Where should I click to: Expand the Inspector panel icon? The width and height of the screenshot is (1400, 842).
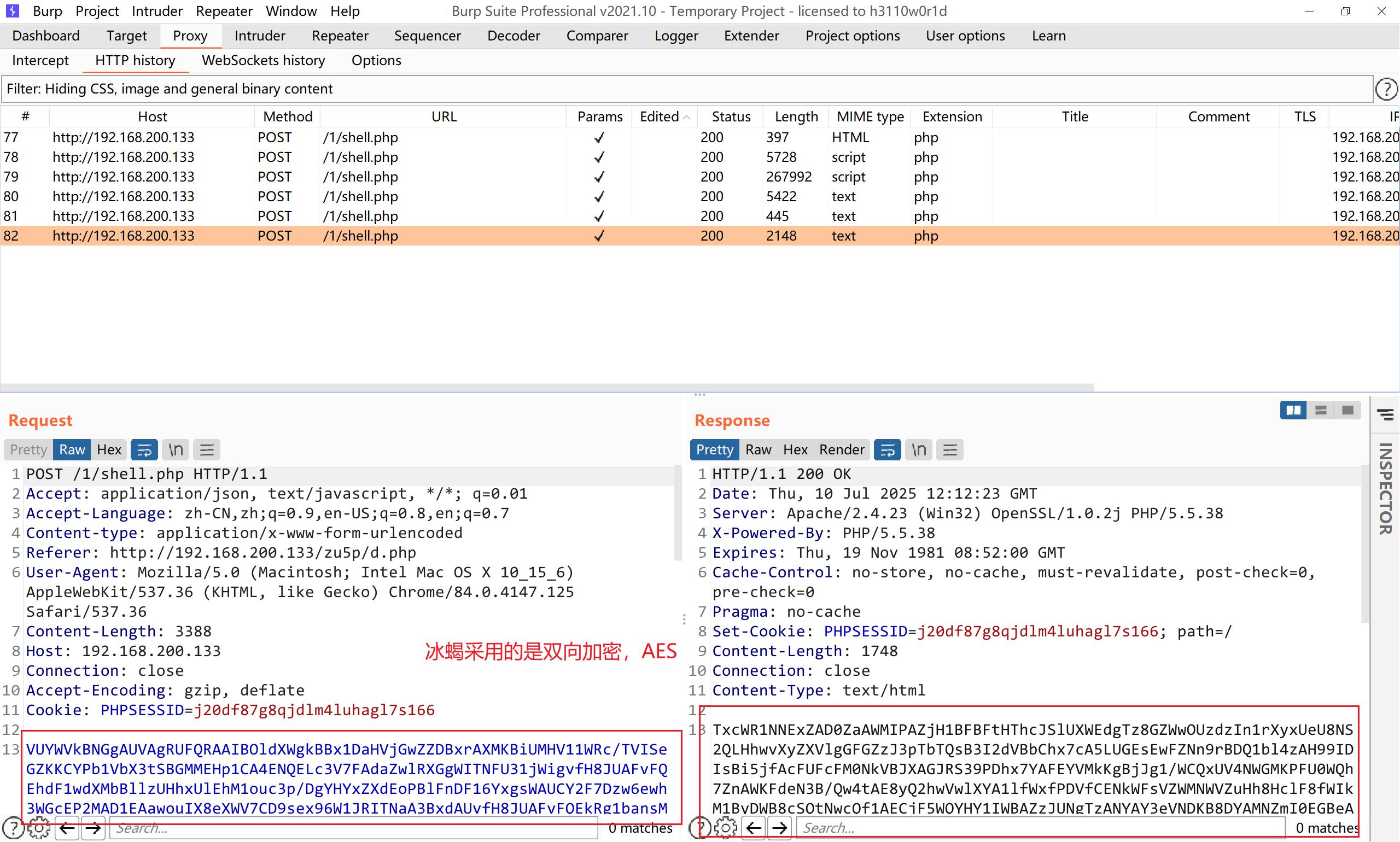click(1385, 415)
